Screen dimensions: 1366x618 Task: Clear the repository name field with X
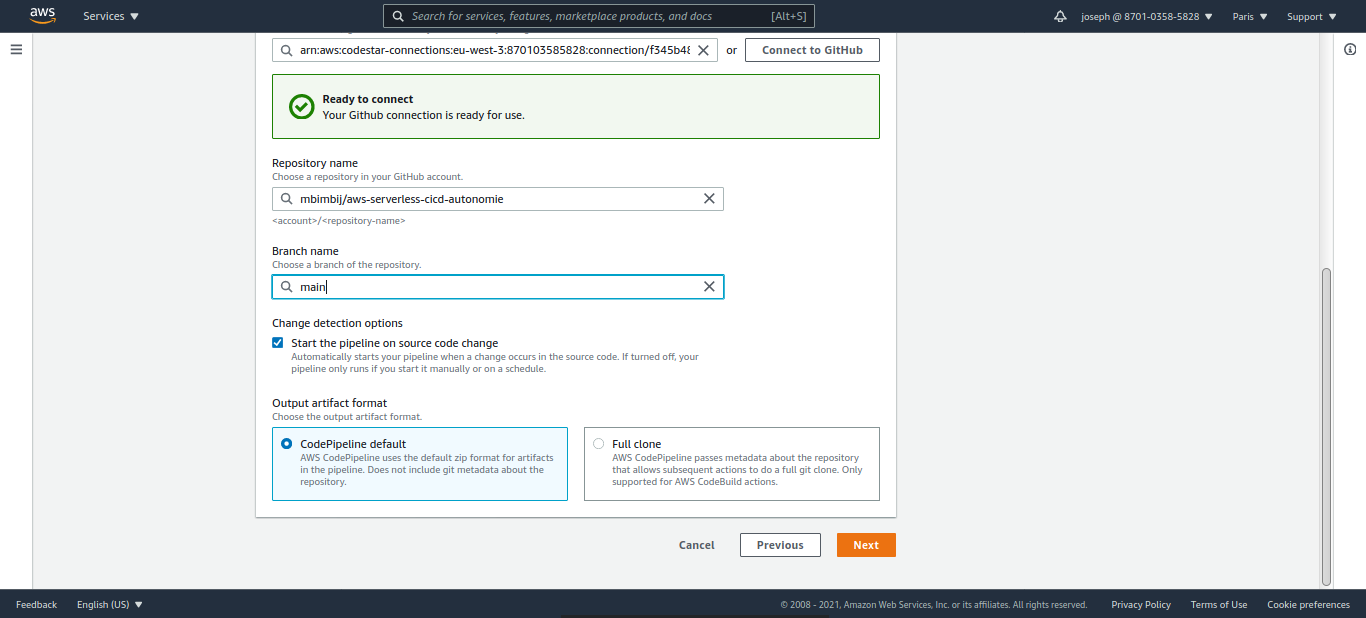pos(709,199)
